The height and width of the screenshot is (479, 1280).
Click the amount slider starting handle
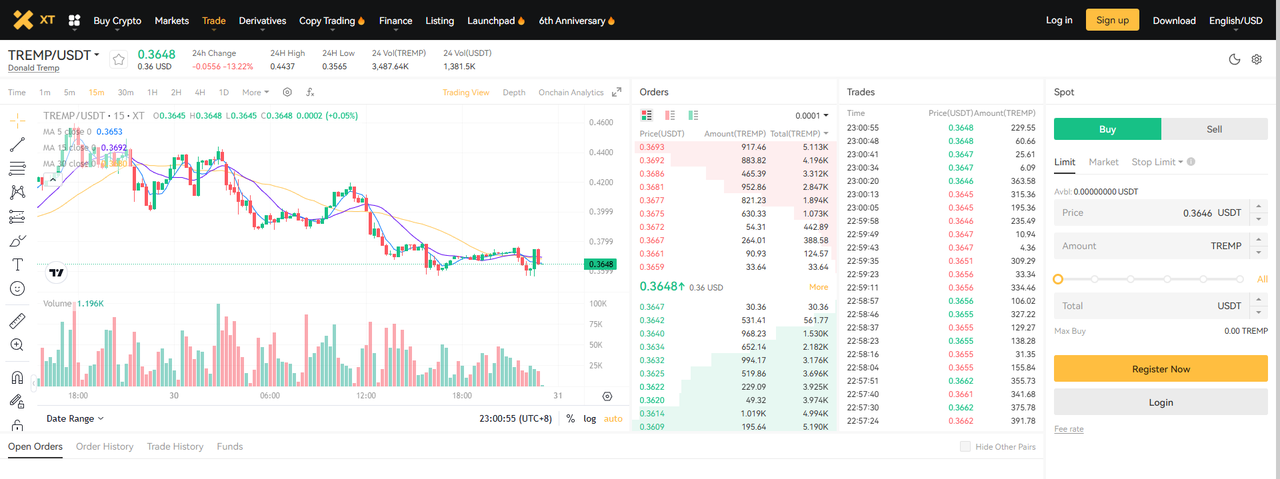point(1058,279)
